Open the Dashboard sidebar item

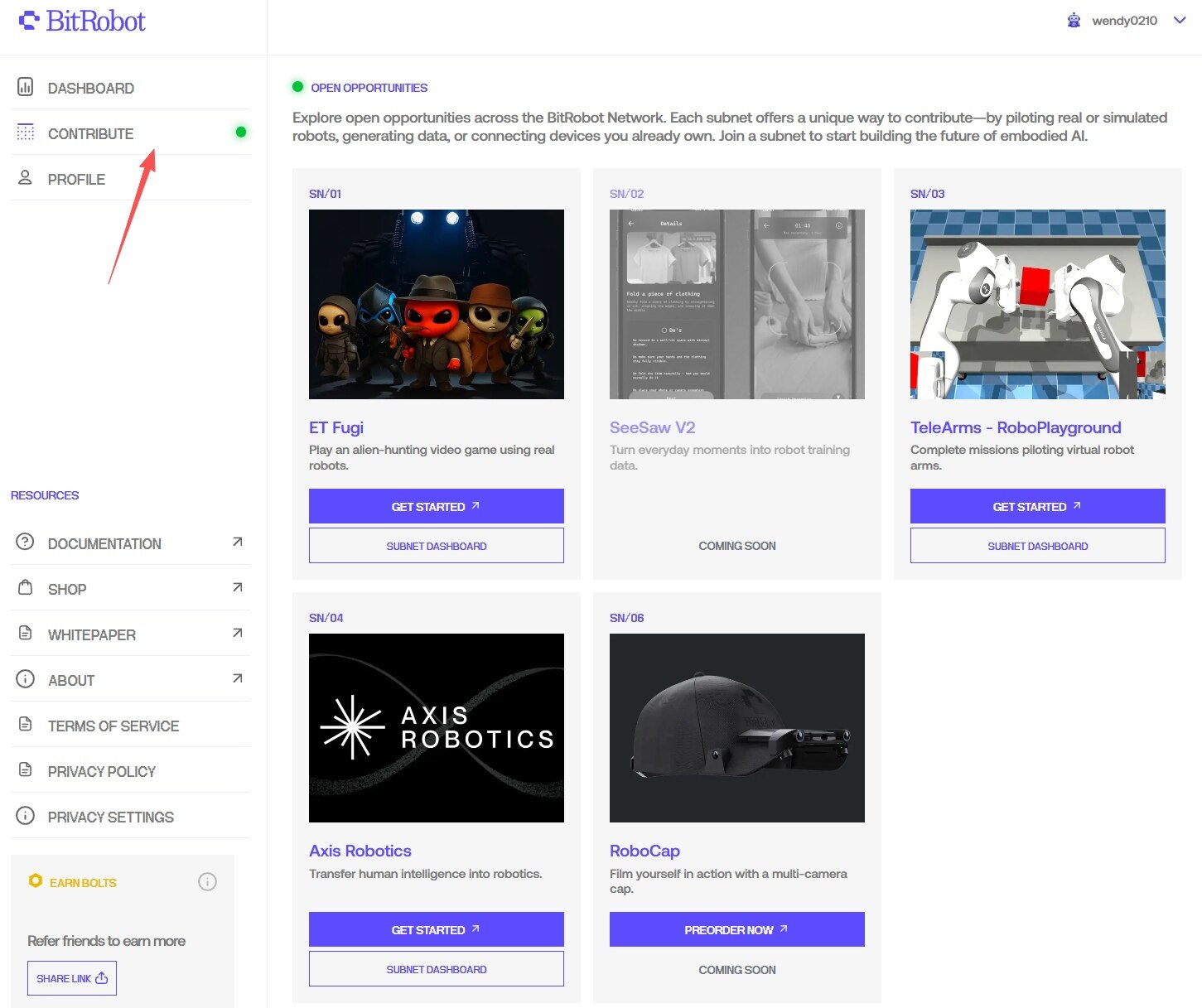(130, 88)
